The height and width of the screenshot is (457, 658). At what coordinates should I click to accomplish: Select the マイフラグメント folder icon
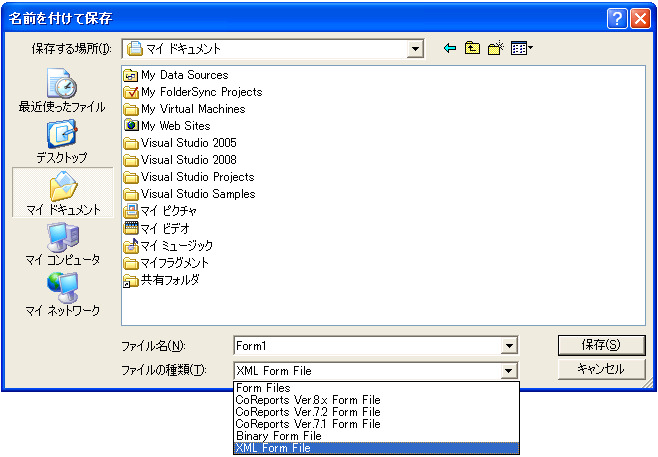tap(131, 264)
